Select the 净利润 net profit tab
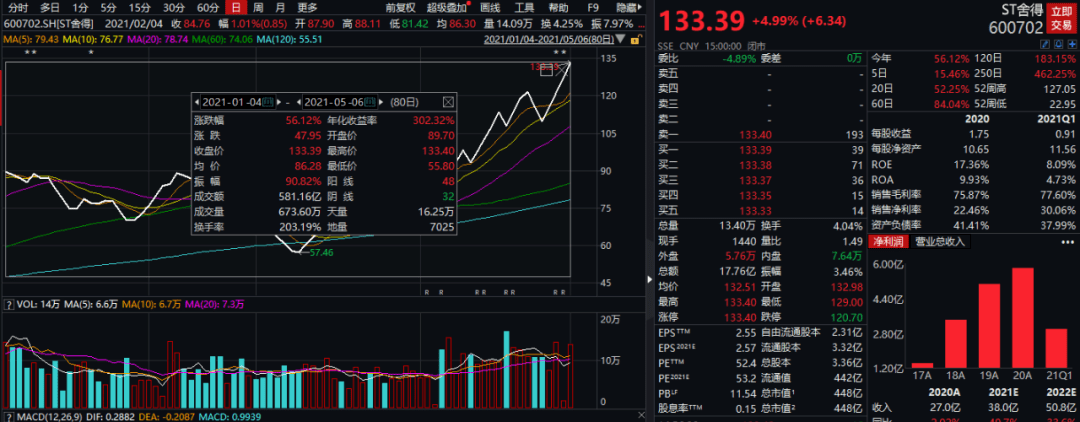The height and width of the screenshot is (422, 1080). tap(889, 242)
